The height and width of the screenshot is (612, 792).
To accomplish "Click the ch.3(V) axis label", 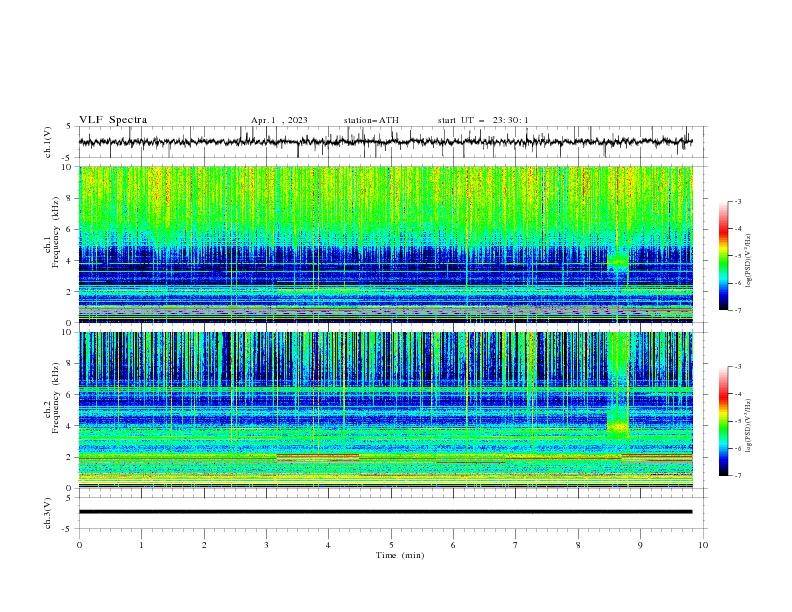I will (48, 513).
